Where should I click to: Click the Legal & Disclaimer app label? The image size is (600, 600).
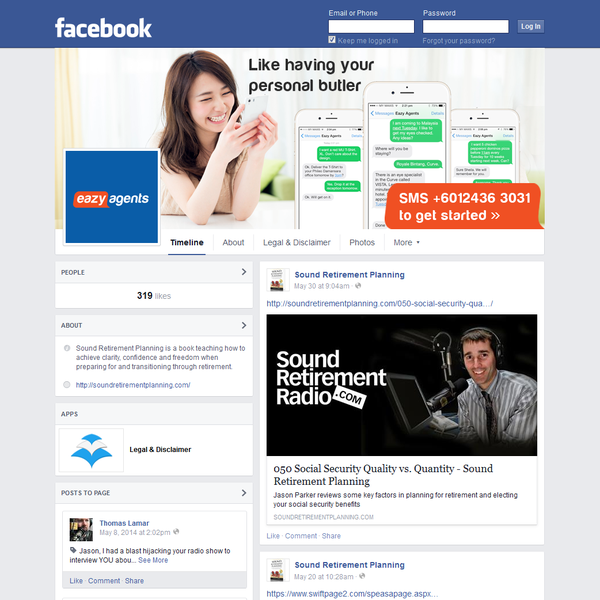pos(160,450)
